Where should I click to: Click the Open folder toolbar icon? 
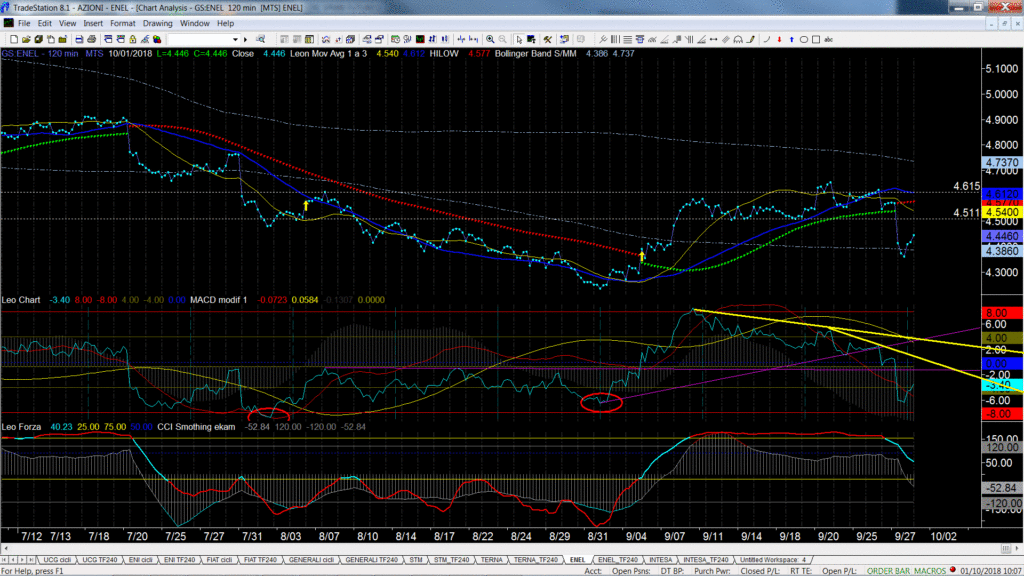[26, 40]
